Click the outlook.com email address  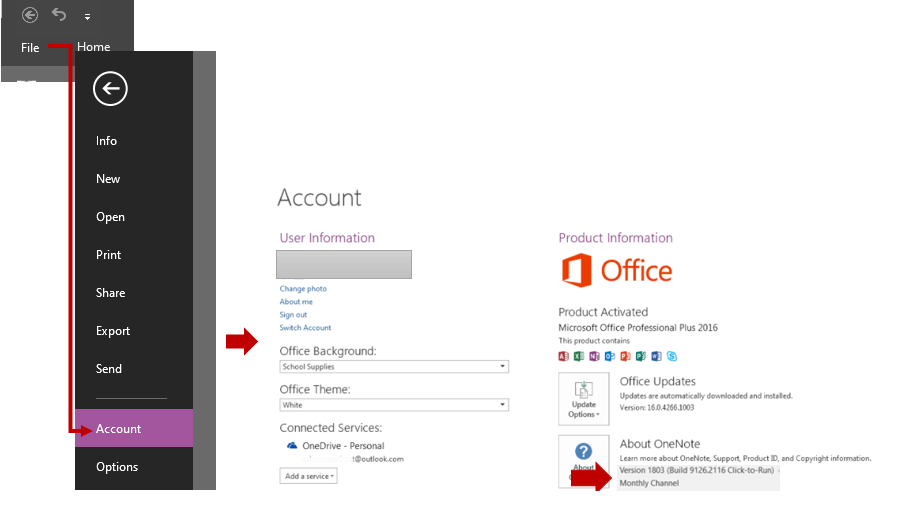(x=353, y=459)
